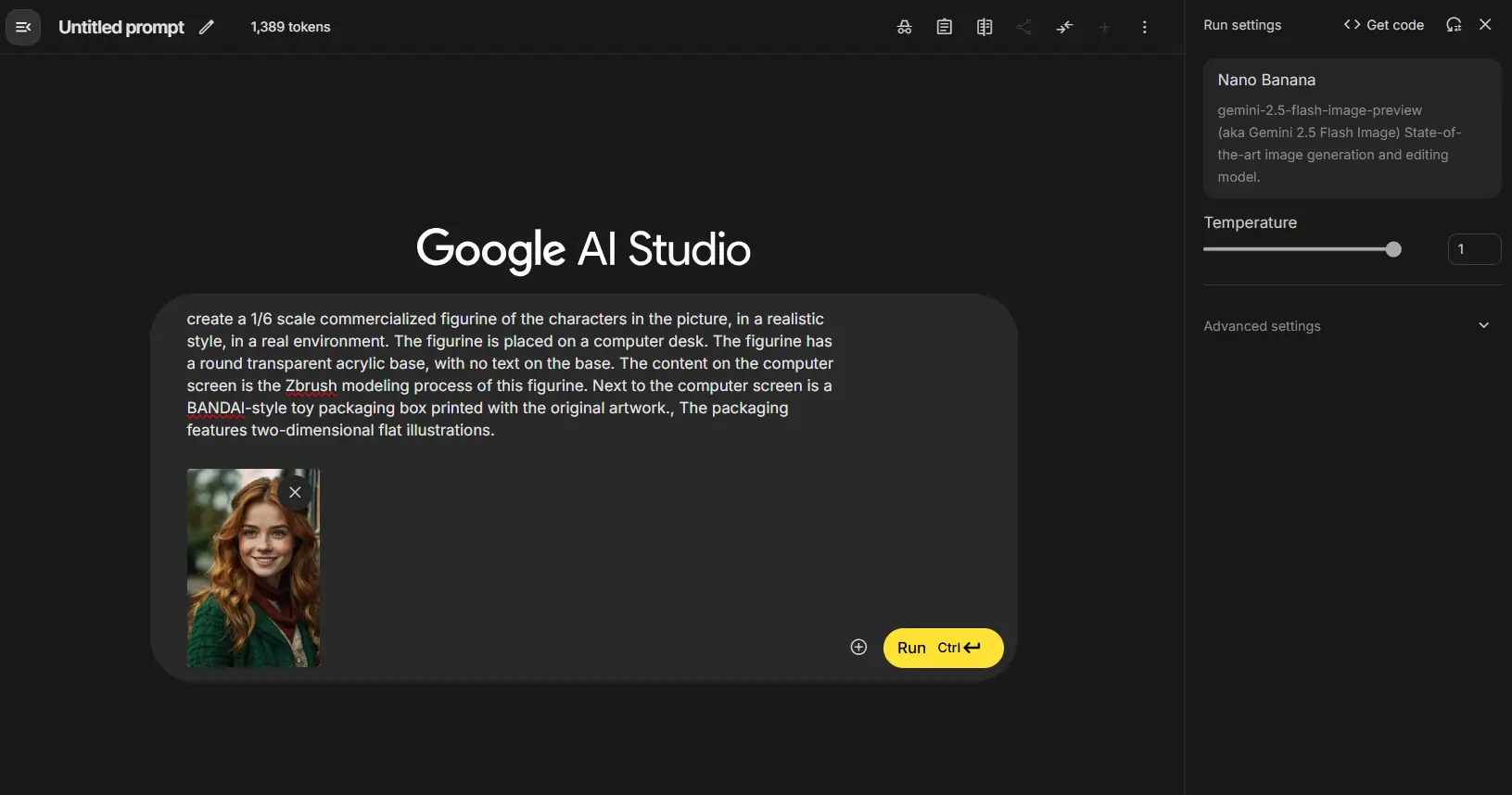Screen dimensions: 1512x795
Task: Click the uploaded portrait thumbnail
Action: point(253,568)
